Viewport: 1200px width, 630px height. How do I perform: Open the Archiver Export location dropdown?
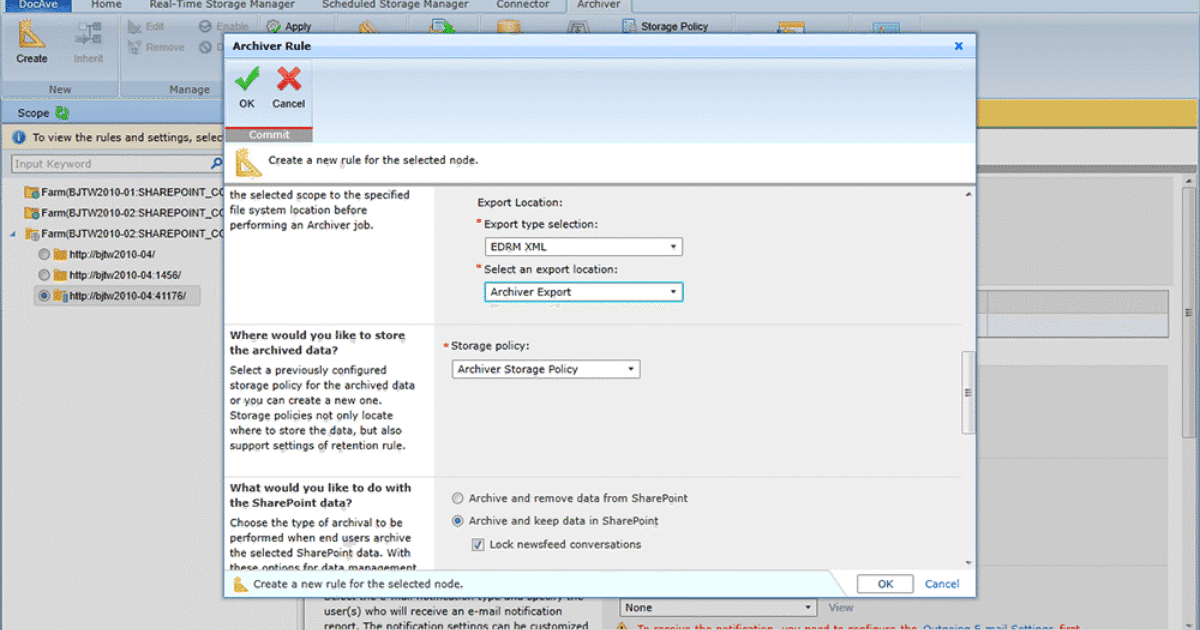[673, 291]
